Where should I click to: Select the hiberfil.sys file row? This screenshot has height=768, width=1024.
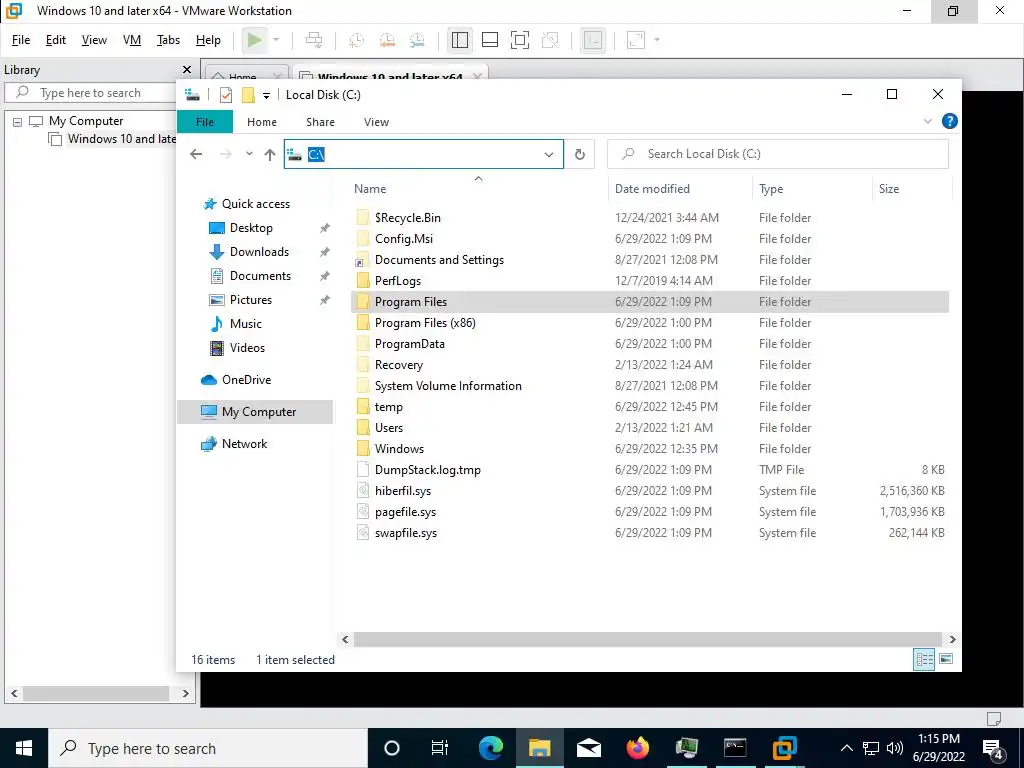(649, 491)
